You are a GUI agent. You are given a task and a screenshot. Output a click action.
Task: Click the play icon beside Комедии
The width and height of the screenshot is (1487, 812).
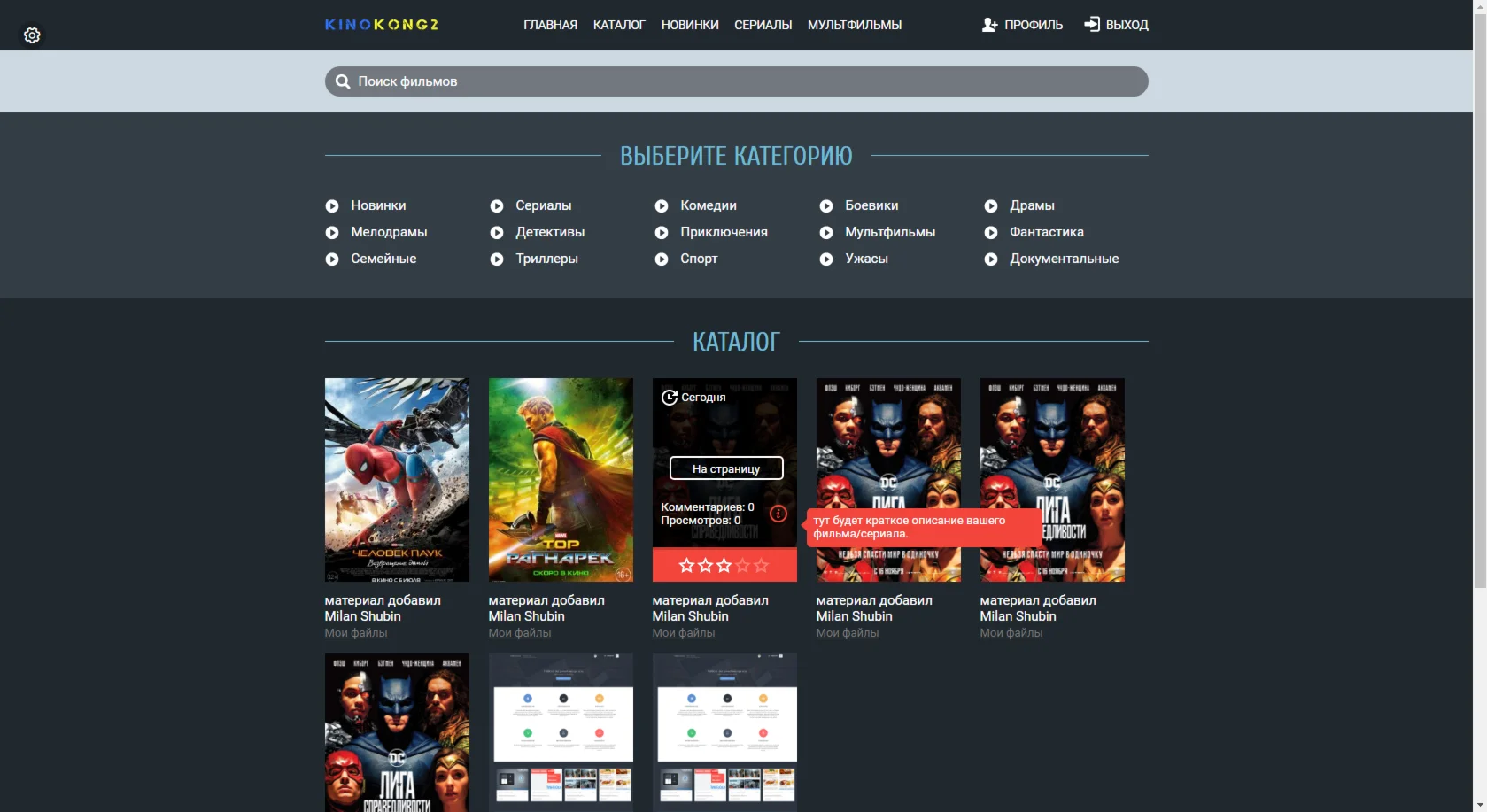(x=662, y=206)
